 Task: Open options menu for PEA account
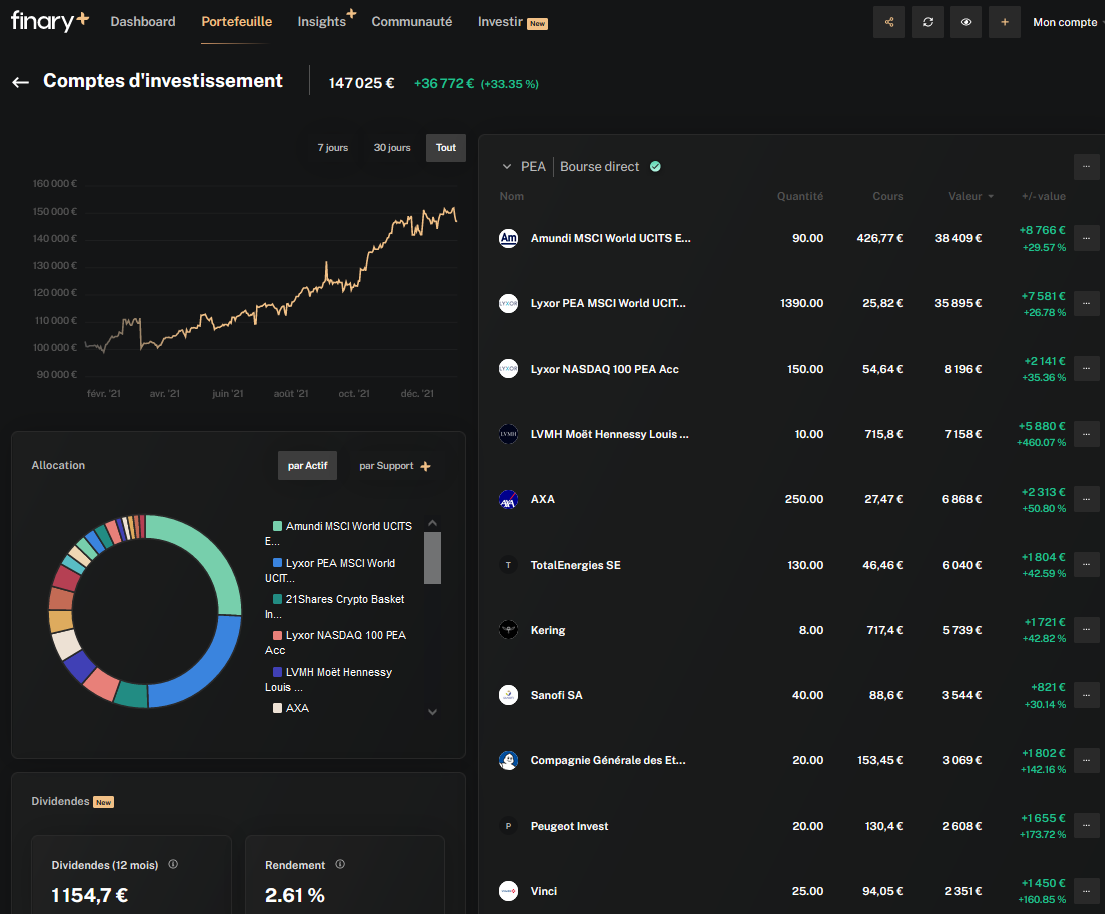tap(1086, 166)
